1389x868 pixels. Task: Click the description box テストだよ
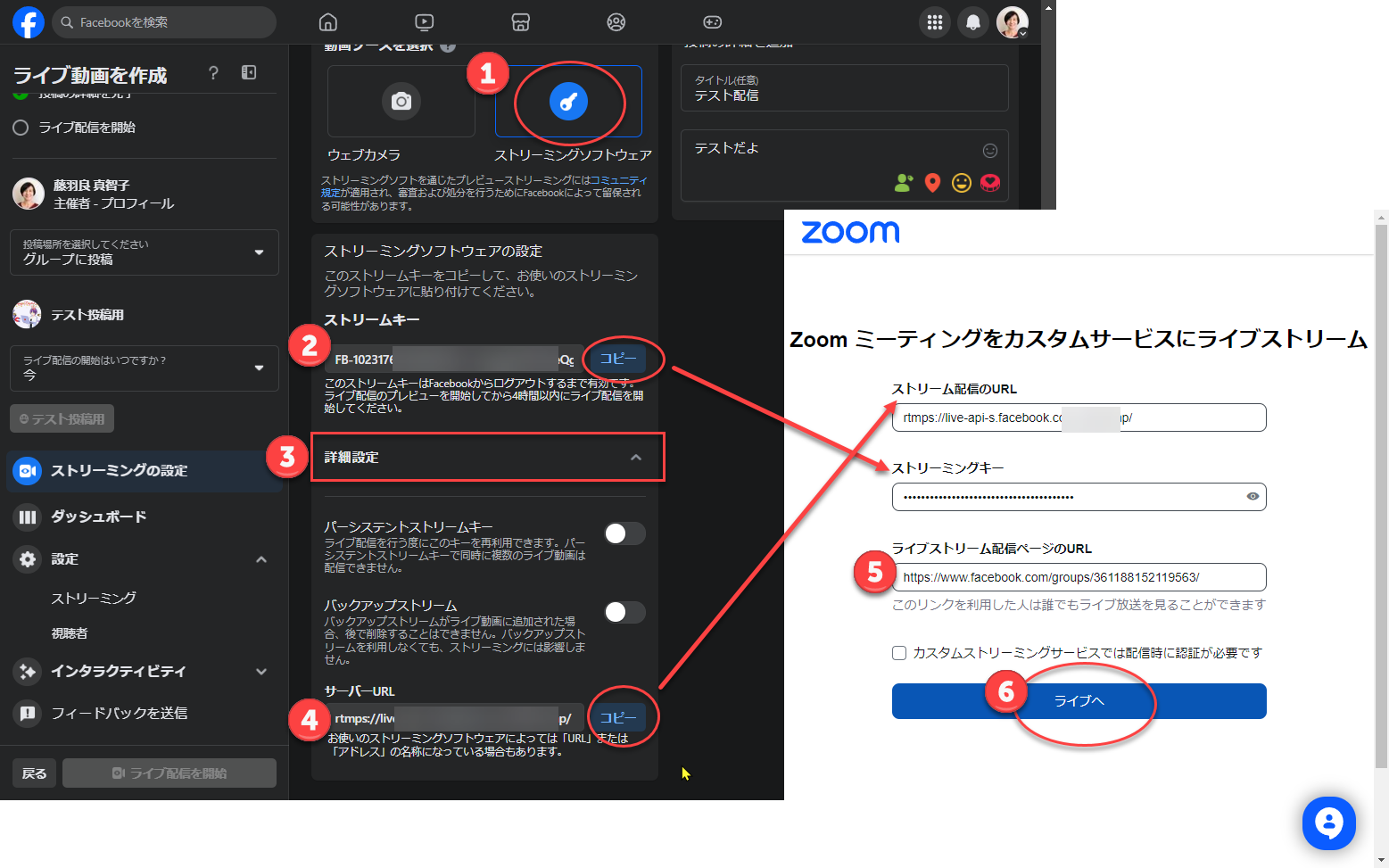[x=845, y=166]
